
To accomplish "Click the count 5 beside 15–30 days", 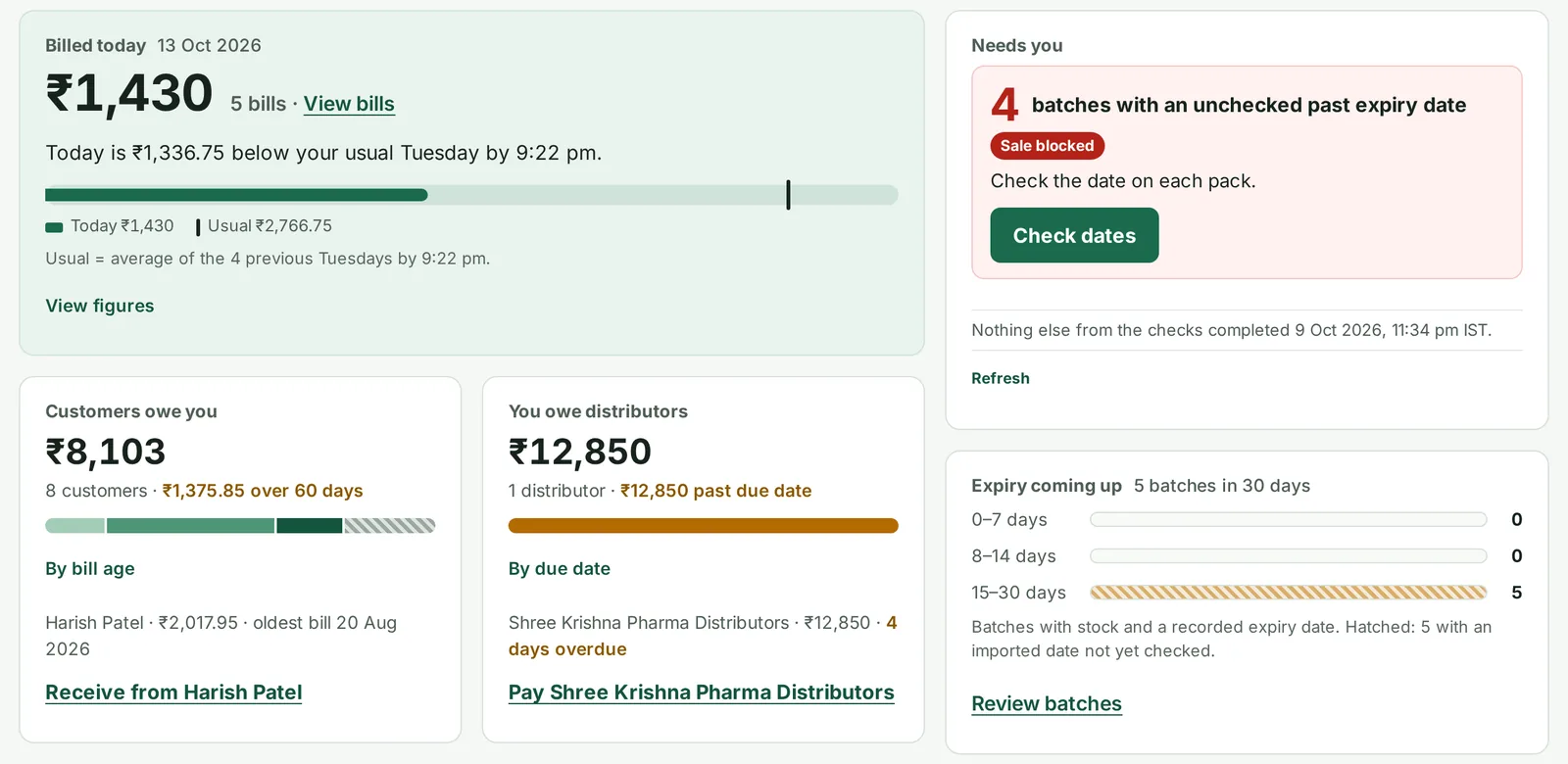I will coord(1517,593).
